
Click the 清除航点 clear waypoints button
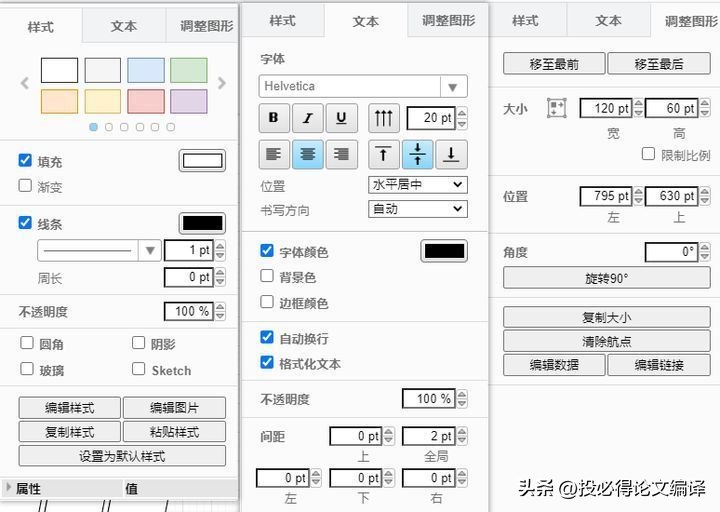coord(607,341)
